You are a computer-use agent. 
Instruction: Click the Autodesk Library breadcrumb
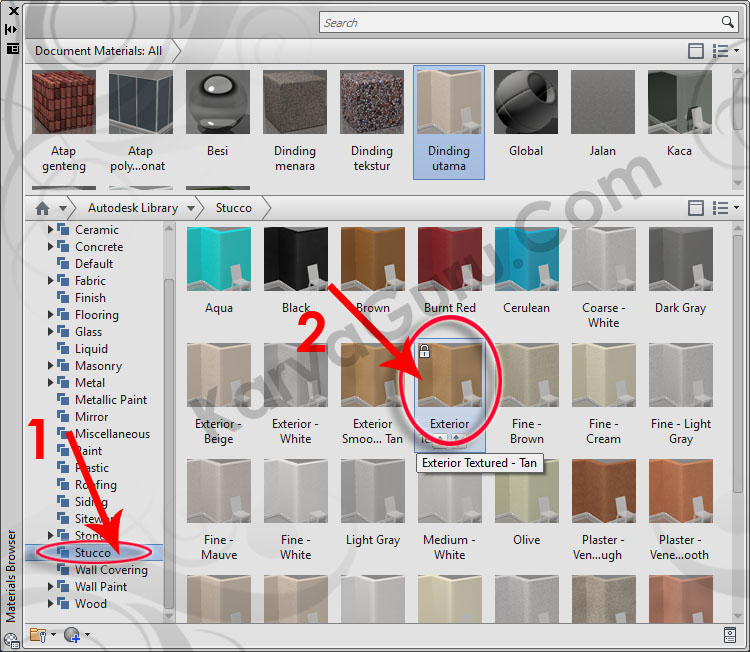132,208
